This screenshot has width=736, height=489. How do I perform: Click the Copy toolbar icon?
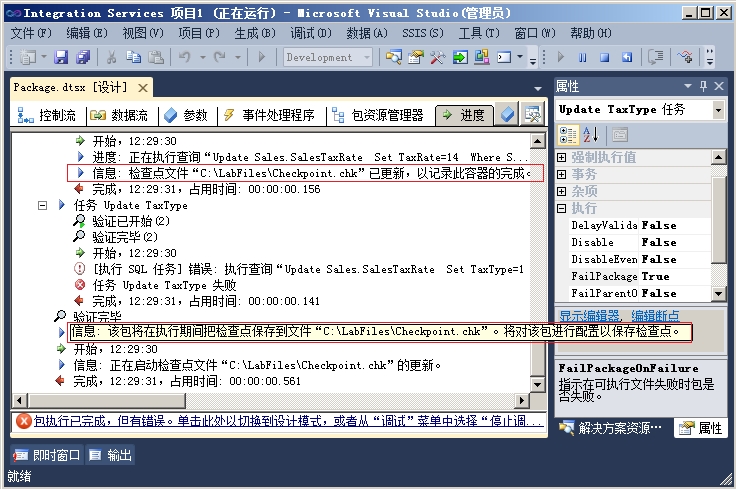click(133, 57)
